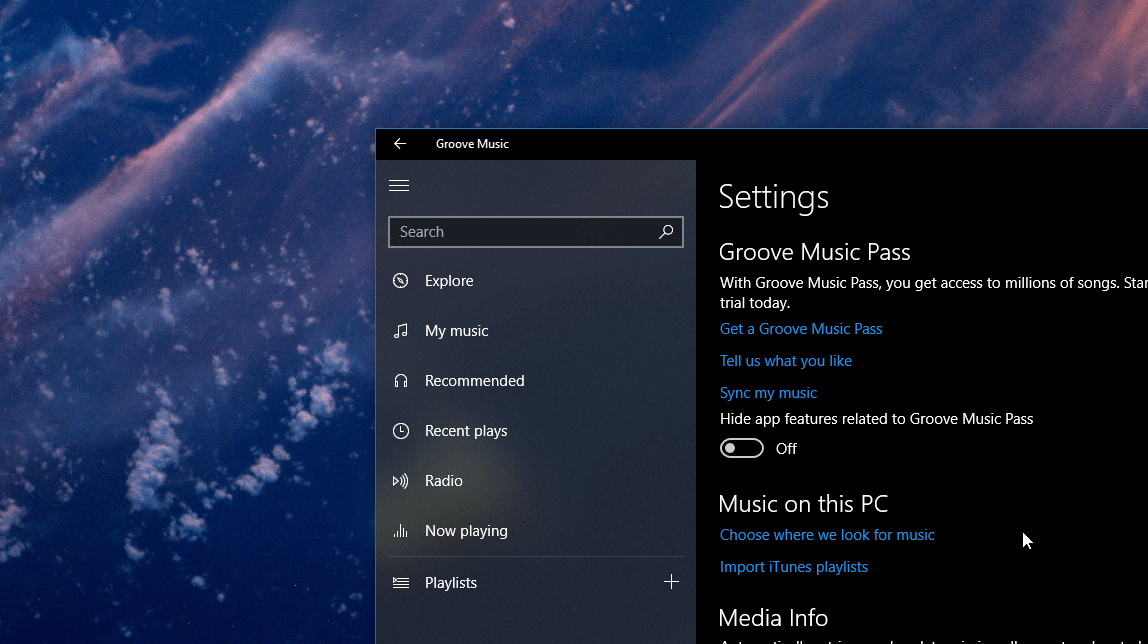Select the Explore compass icon
The height and width of the screenshot is (644, 1148).
pyautogui.click(x=401, y=281)
